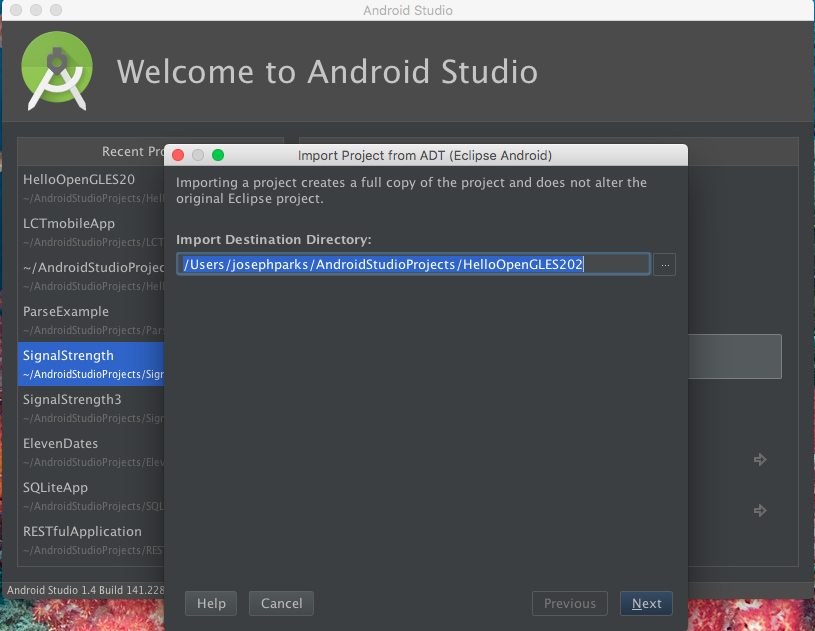815x631 pixels.
Task: Click the Next button in import dialog
Action: pos(646,603)
